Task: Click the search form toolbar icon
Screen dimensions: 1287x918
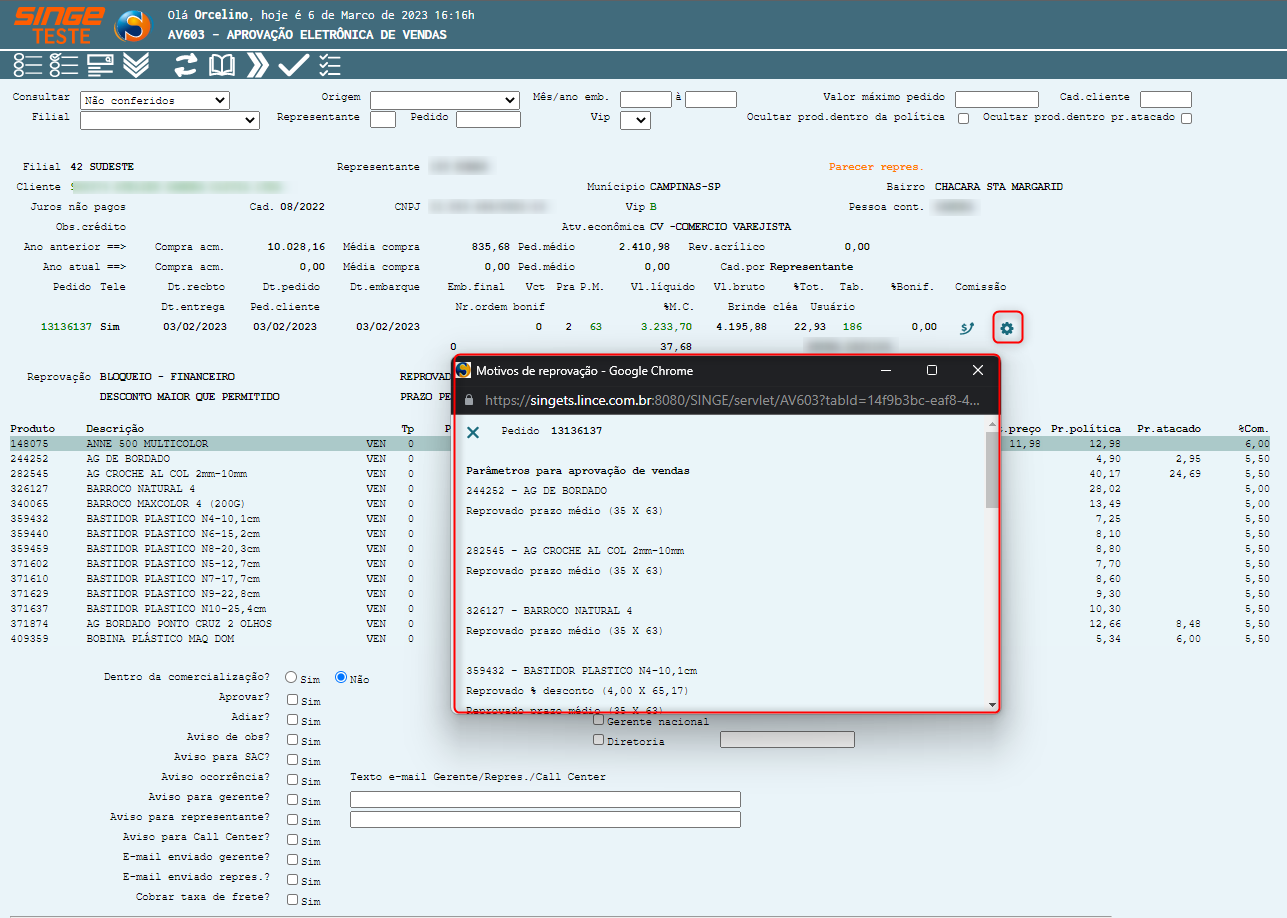Action: pyautogui.click(x=99, y=66)
